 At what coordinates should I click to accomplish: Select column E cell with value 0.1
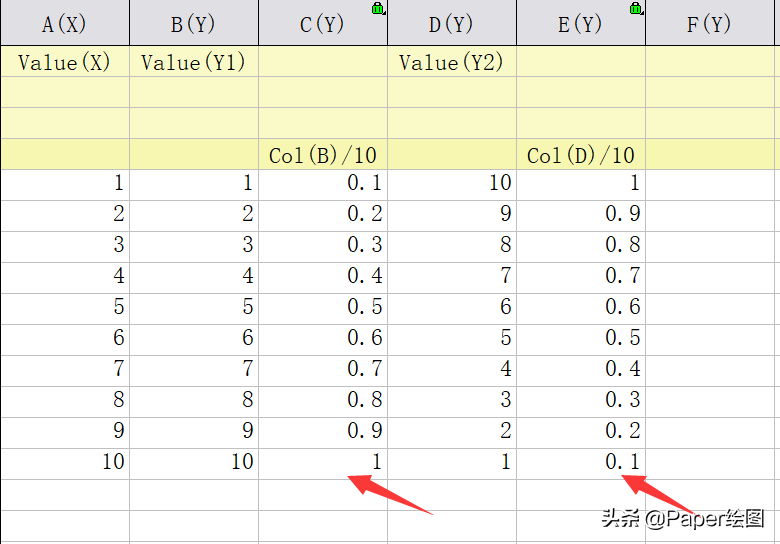[x=581, y=464]
